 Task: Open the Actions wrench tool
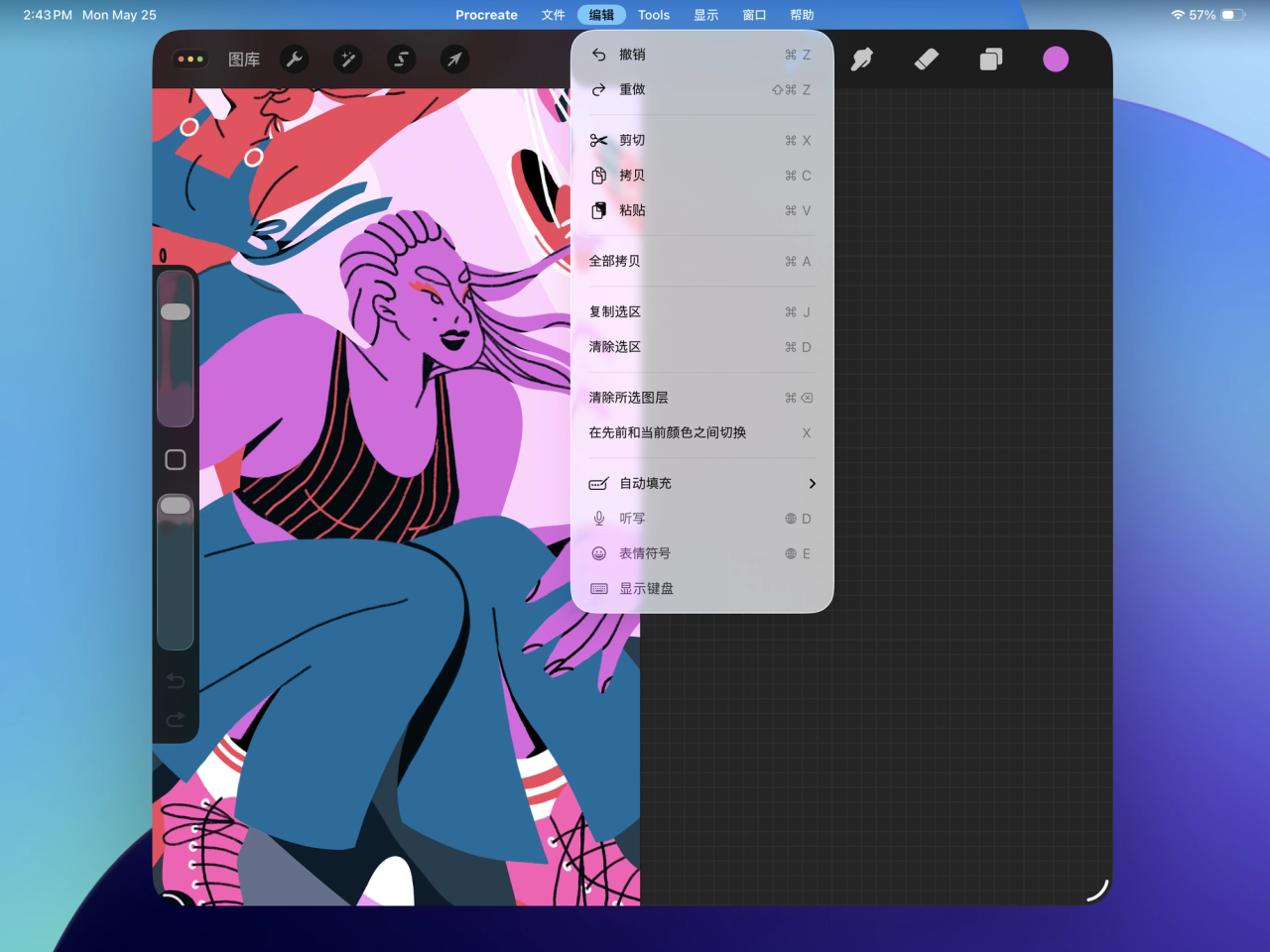[x=295, y=59]
